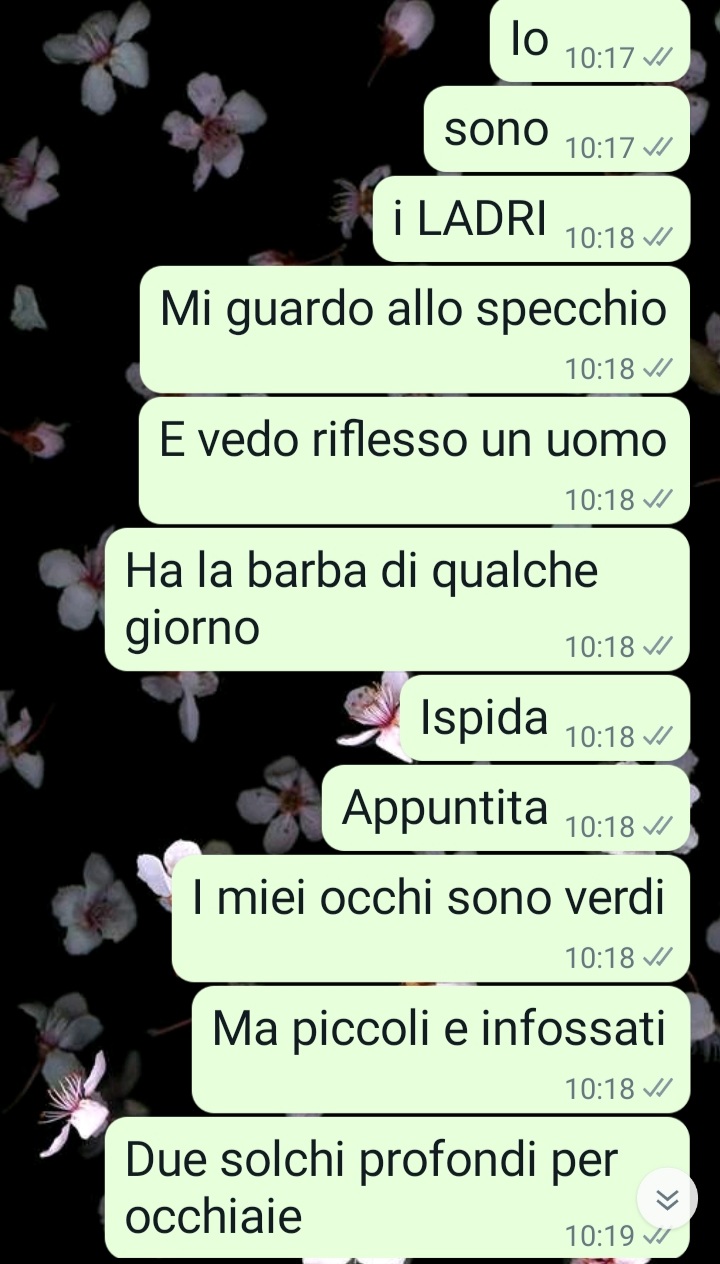Tap read checkmarks on the 'Appuntita' message
This screenshot has height=1264, width=720.
coord(657,827)
